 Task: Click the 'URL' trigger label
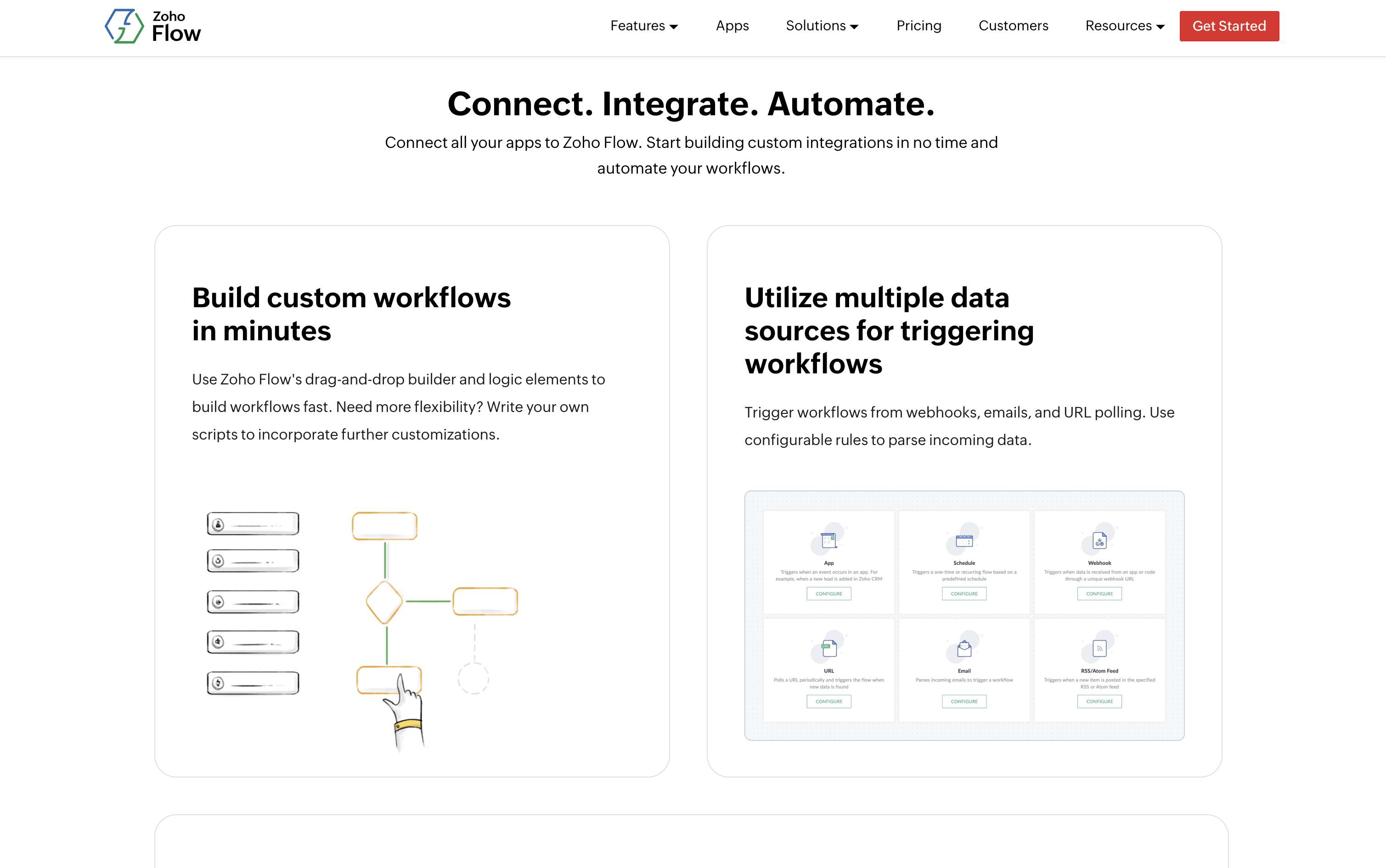pos(829,671)
